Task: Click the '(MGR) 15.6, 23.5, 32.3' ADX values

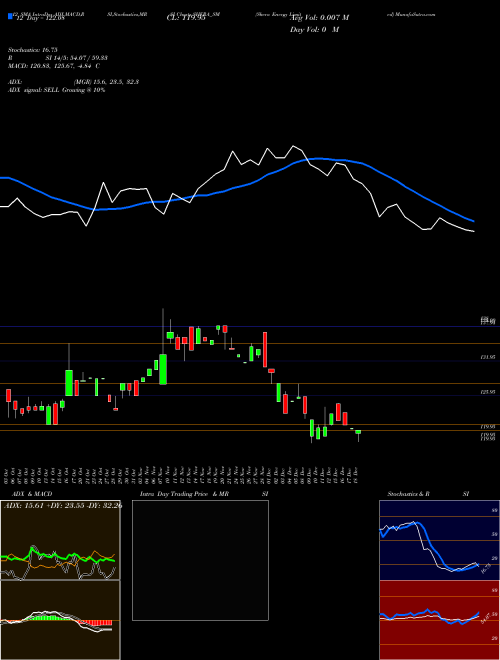Action: click(x=106, y=82)
